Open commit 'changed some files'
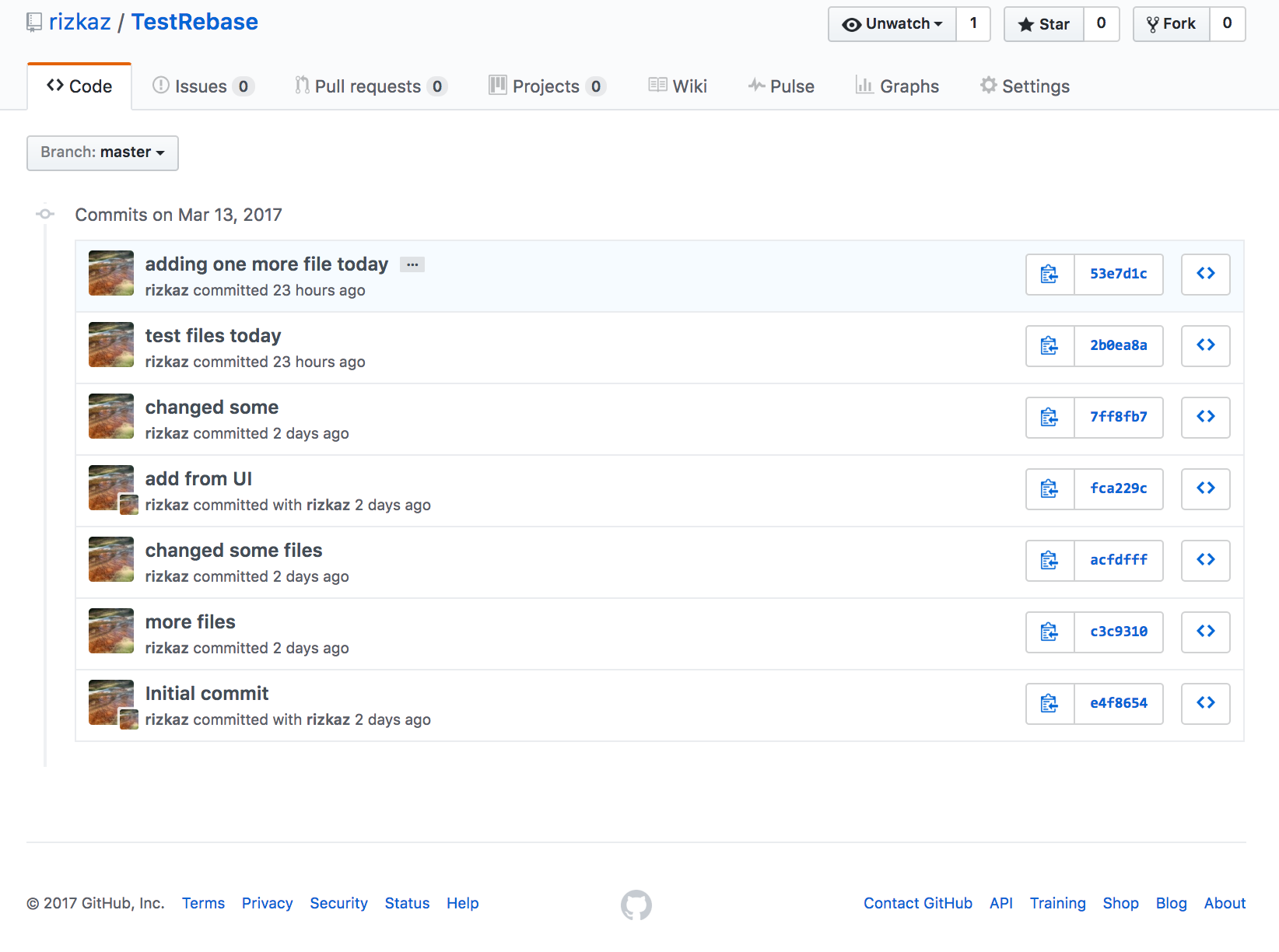Viewport: 1279px width, 952px height. [x=233, y=551]
